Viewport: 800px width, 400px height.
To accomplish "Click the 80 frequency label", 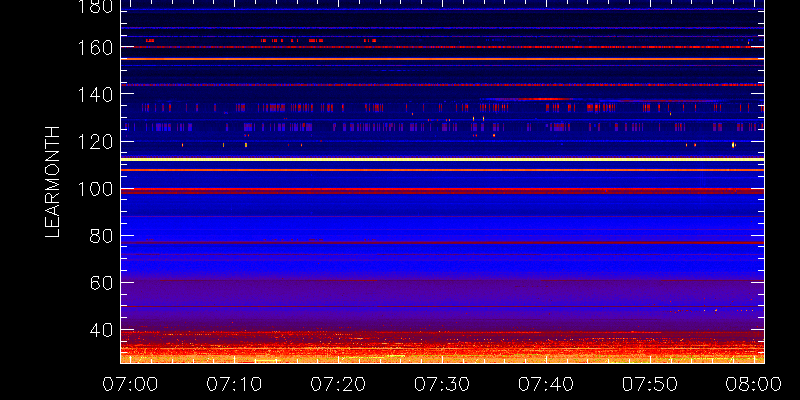I will (101, 236).
